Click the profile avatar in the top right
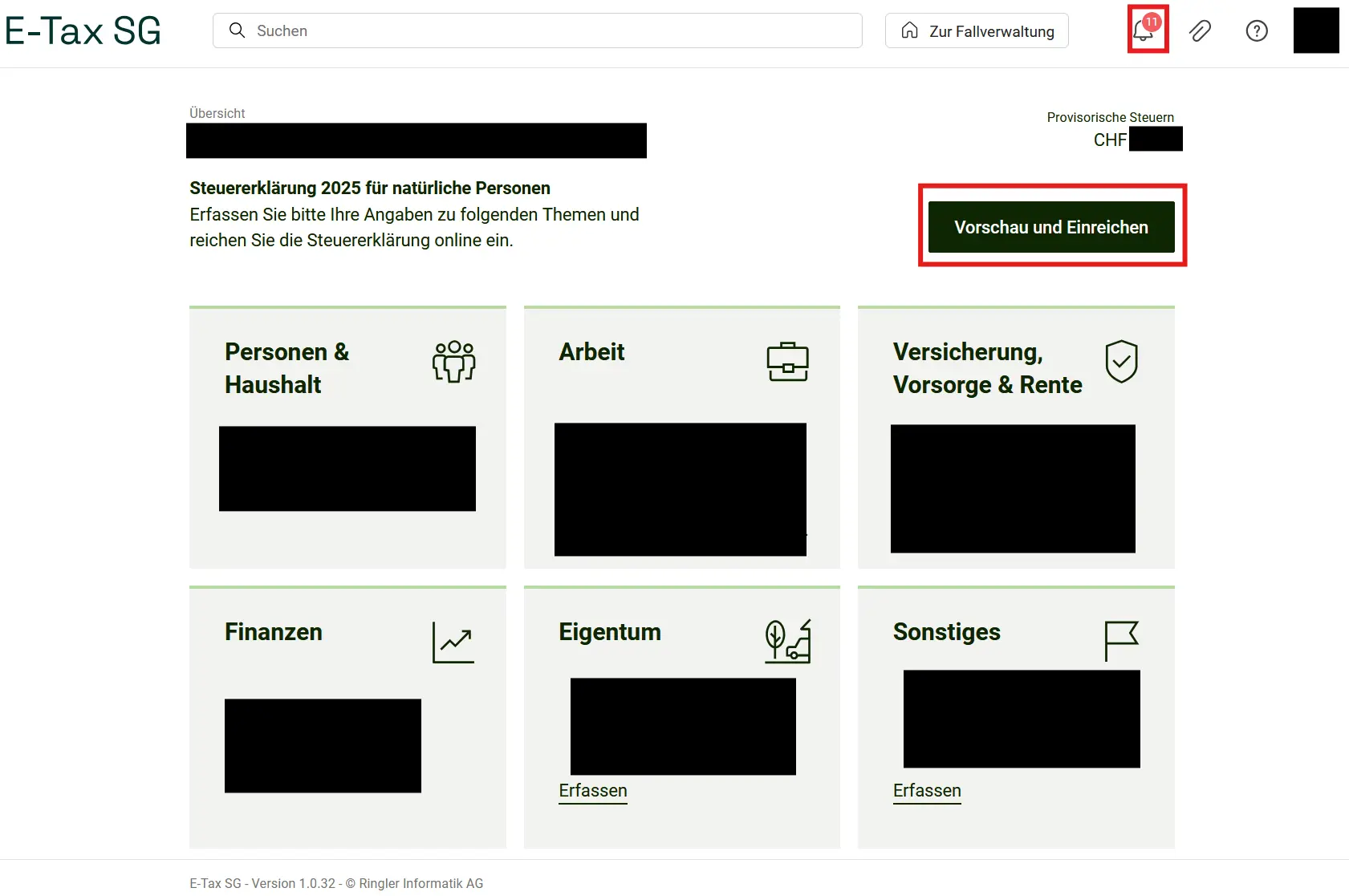The image size is (1349, 896). [x=1315, y=30]
